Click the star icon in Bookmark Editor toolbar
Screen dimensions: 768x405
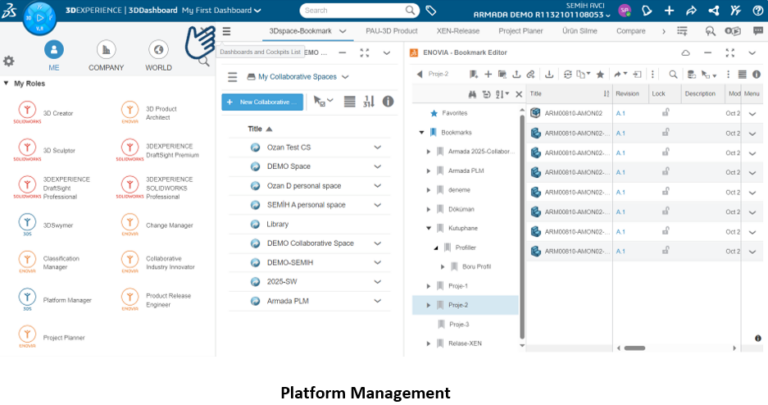click(599, 74)
